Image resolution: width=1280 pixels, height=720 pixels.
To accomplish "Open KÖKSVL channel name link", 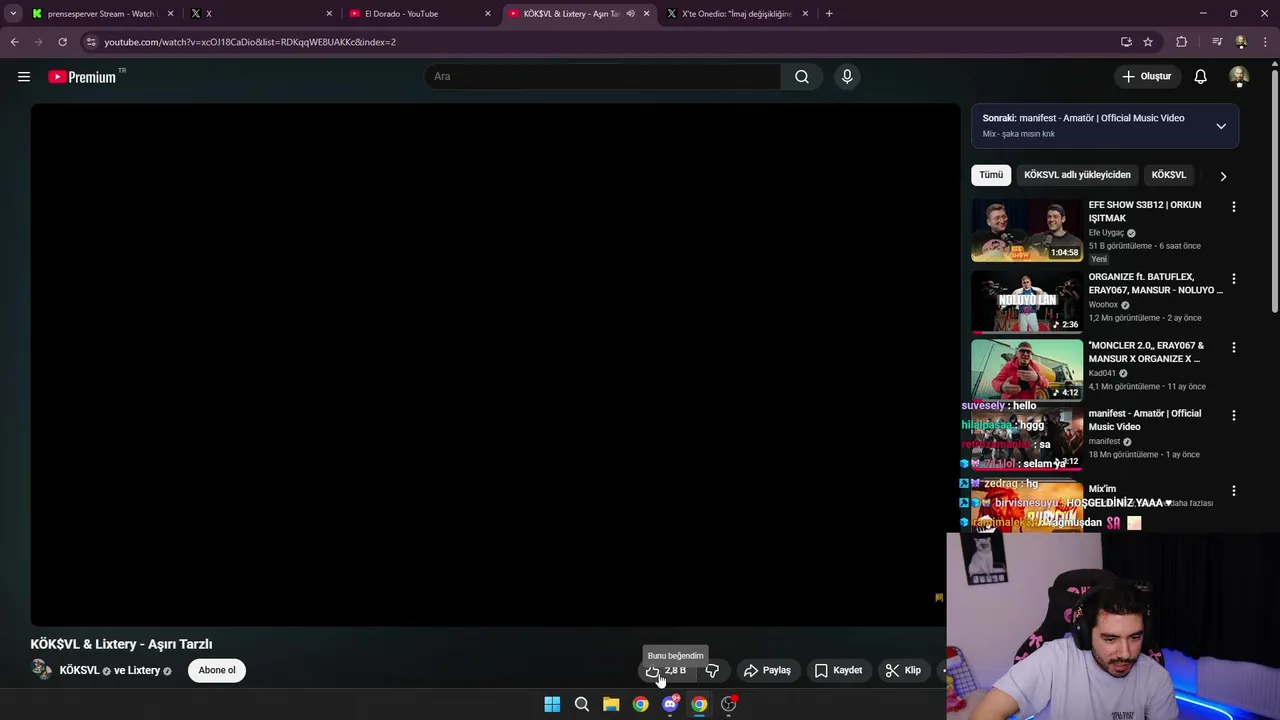I will 79,671.
